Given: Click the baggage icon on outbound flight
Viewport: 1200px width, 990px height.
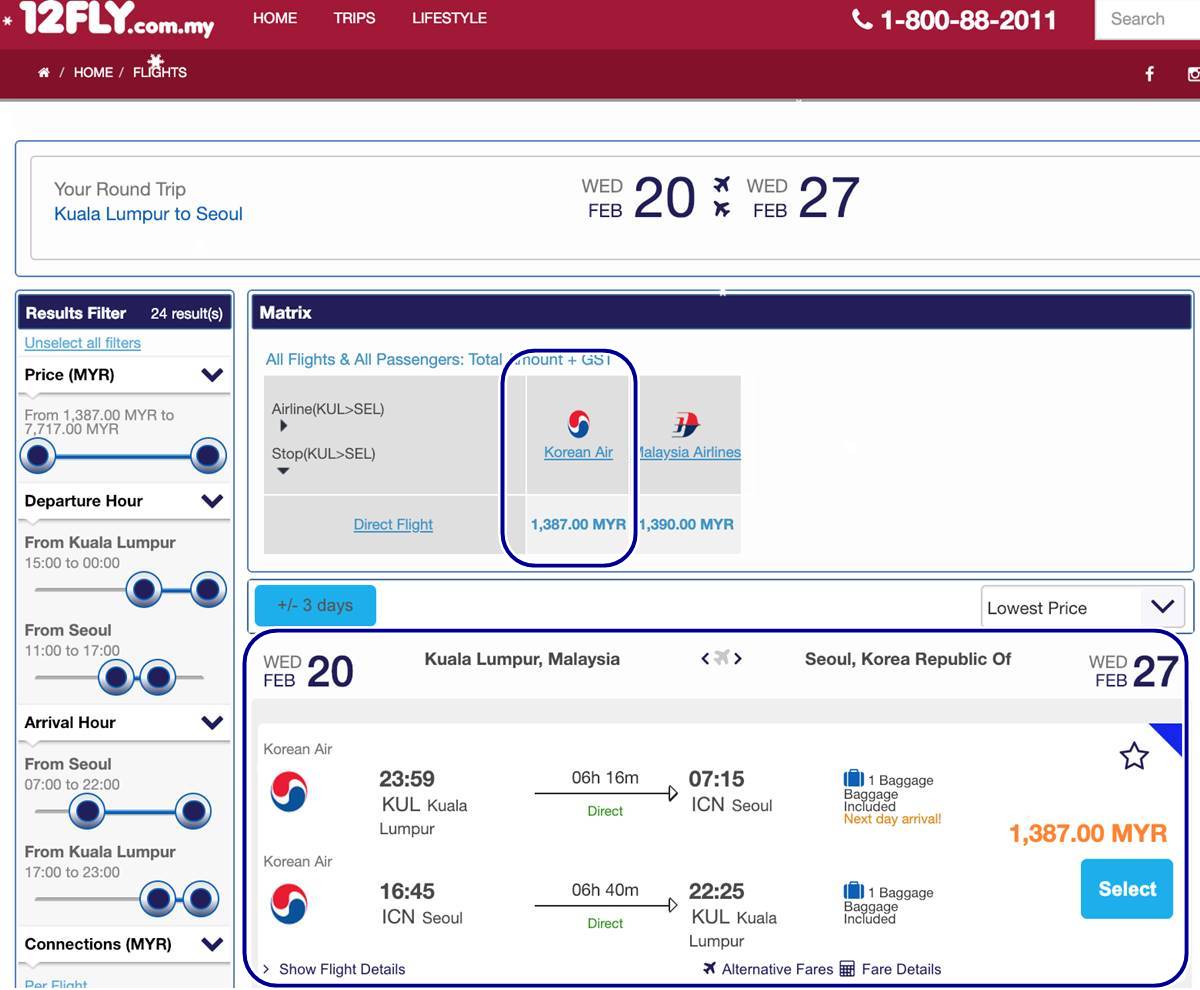Looking at the screenshot, I should 853,779.
